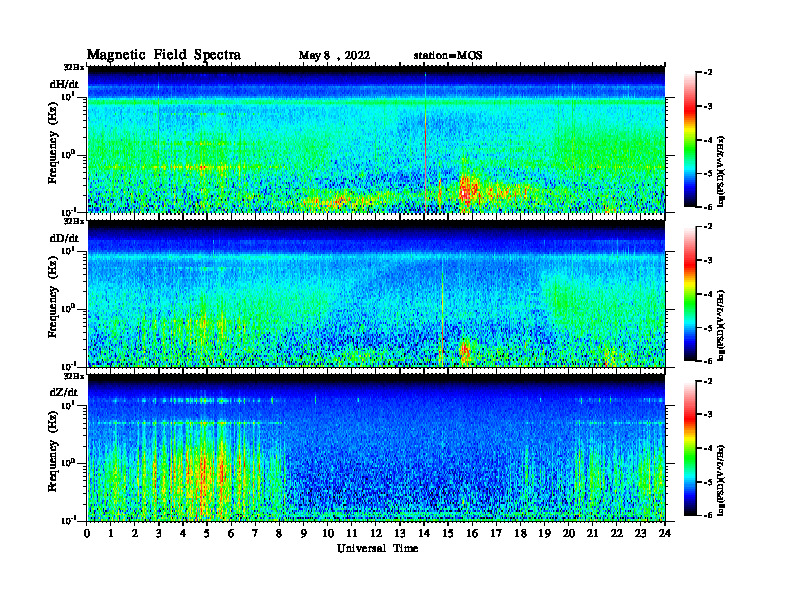Click hour 24 on the Universal Time axis
This screenshot has width=792, height=612.
pyautogui.click(x=665, y=534)
